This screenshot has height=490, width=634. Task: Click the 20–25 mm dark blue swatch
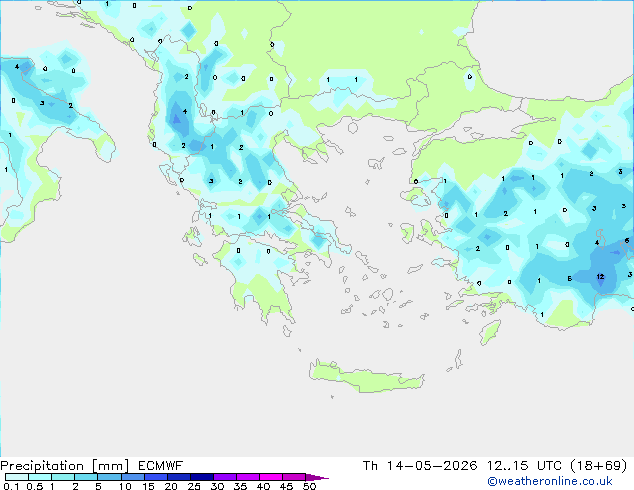pos(178,477)
